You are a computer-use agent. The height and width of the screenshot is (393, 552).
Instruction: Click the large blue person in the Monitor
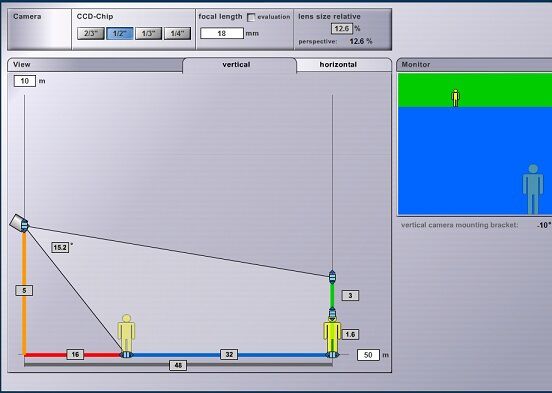pyautogui.click(x=533, y=189)
